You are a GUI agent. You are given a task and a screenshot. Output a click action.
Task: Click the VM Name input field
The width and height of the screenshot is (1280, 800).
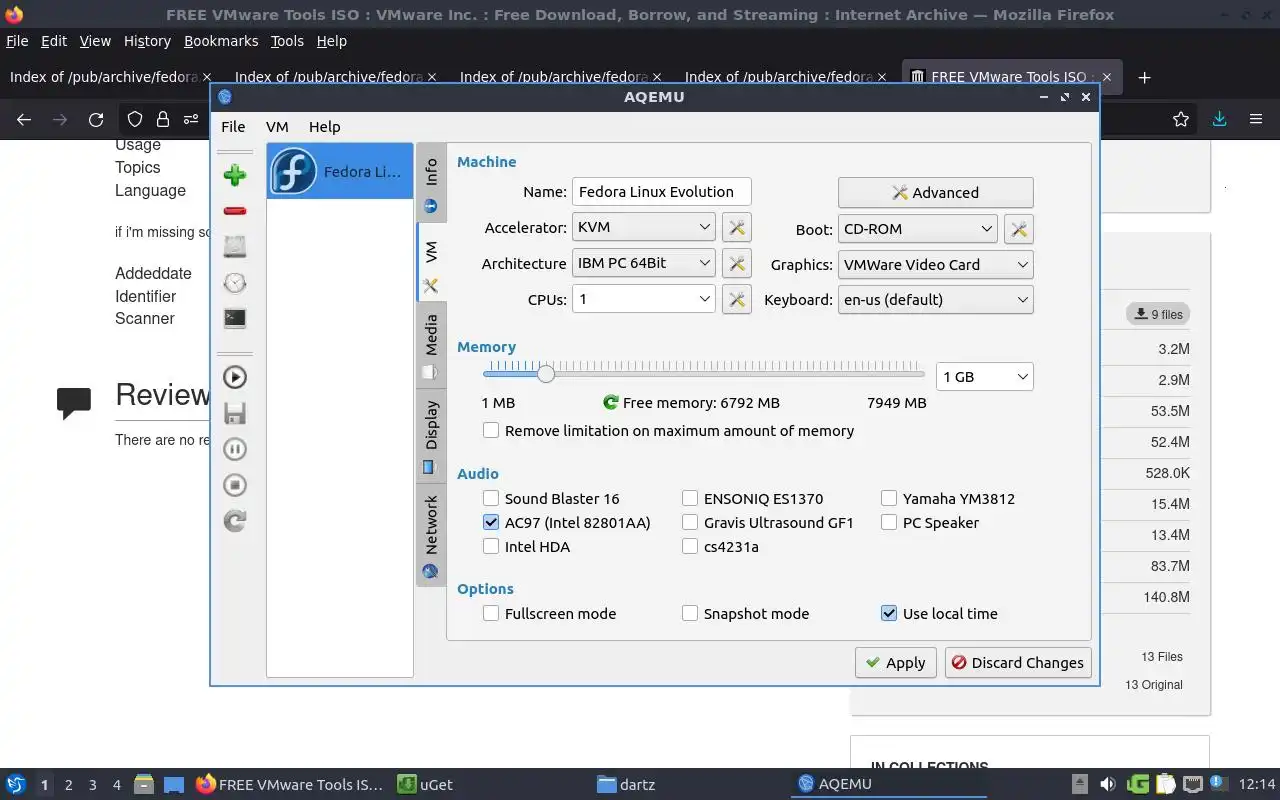point(661,192)
